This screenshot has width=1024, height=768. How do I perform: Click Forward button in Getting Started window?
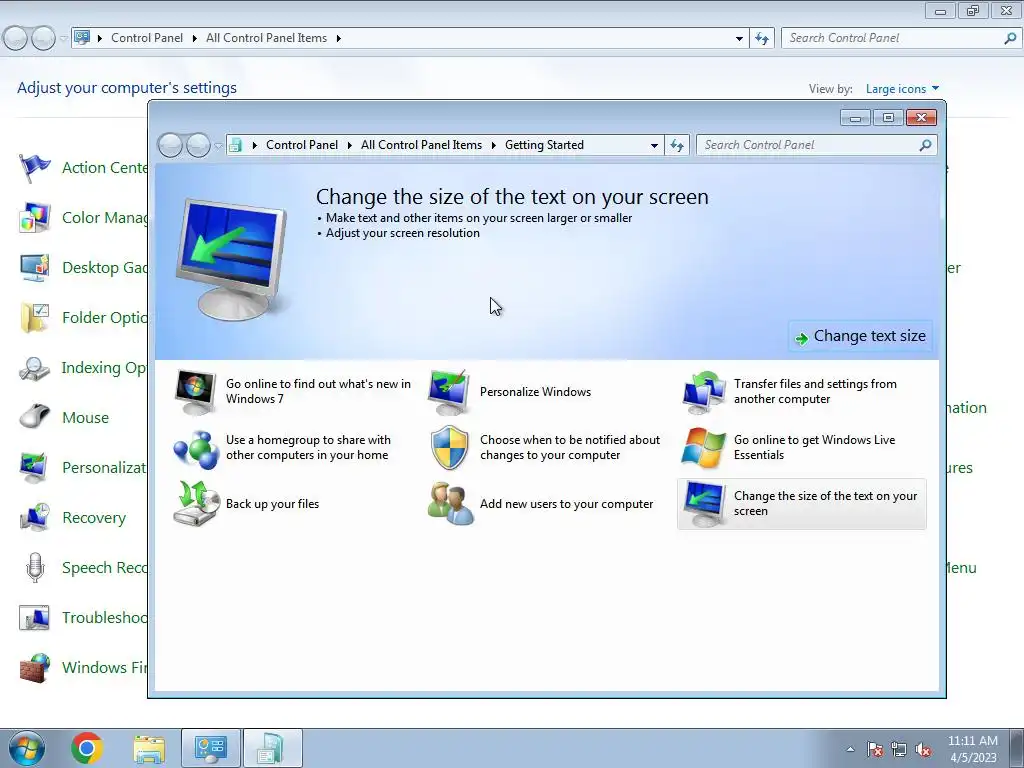pos(198,145)
